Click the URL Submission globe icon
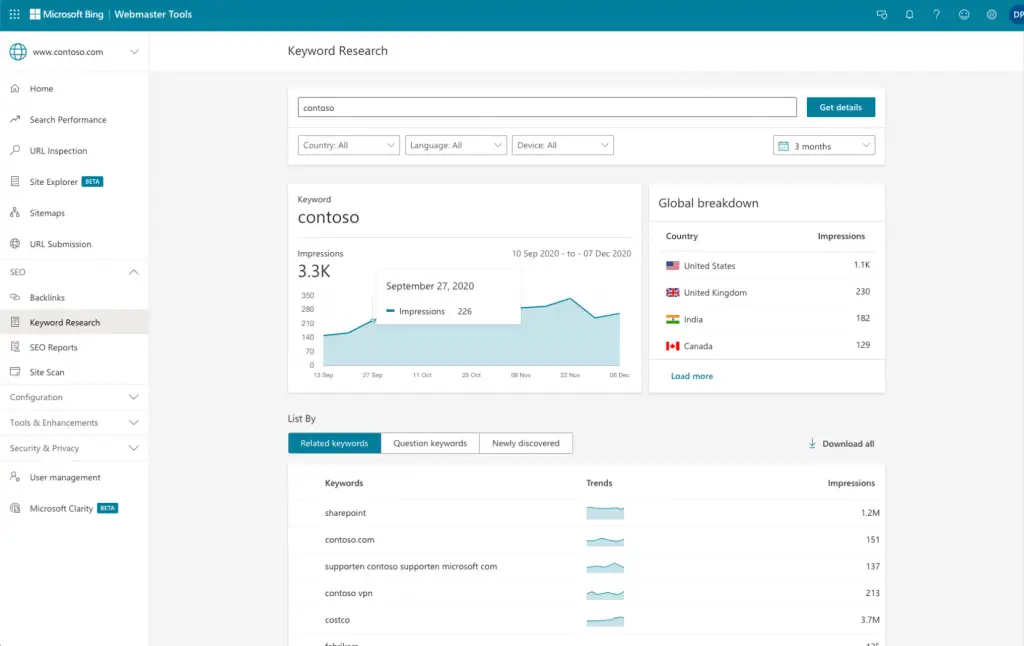Image resolution: width=1024 pixels, height=646 pixels. 15,244
